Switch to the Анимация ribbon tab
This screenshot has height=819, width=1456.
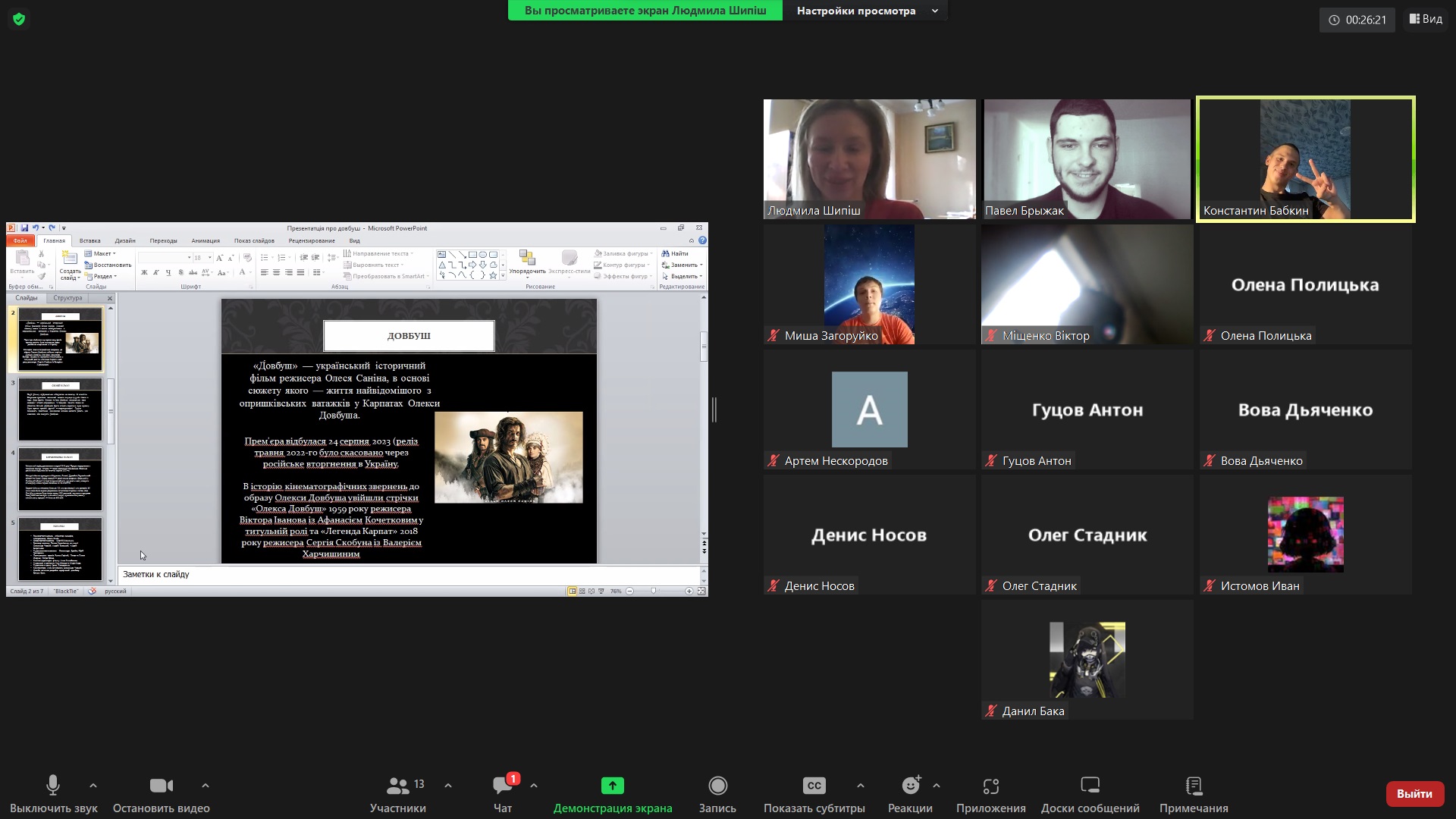[x=206, y=240]
